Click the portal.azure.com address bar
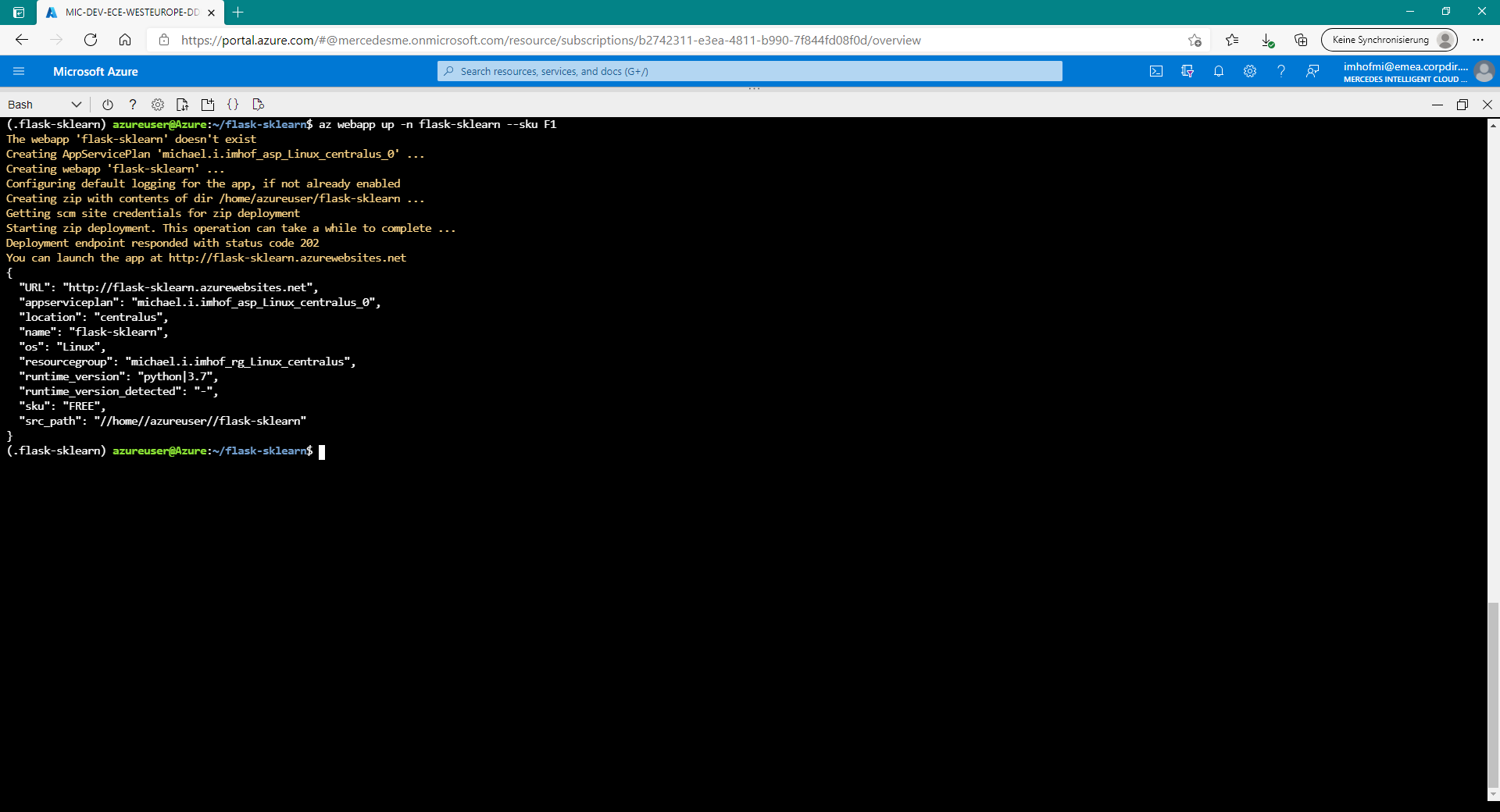The image size is (1500, 812). (551, 40)
